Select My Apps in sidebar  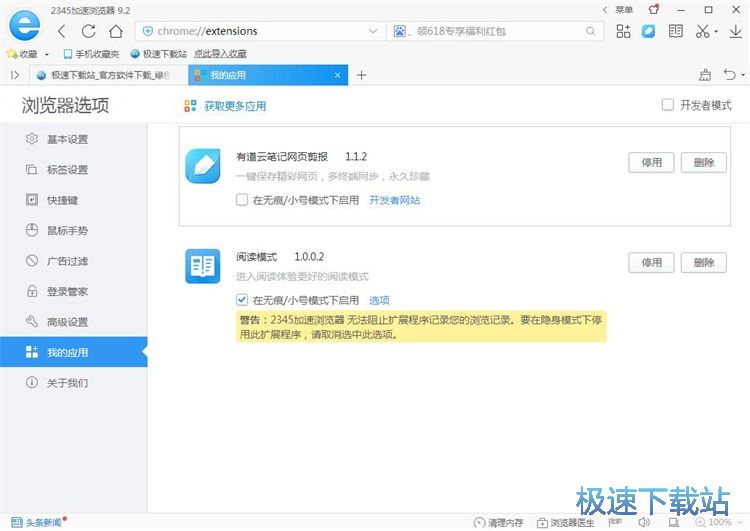pos(74,352)
